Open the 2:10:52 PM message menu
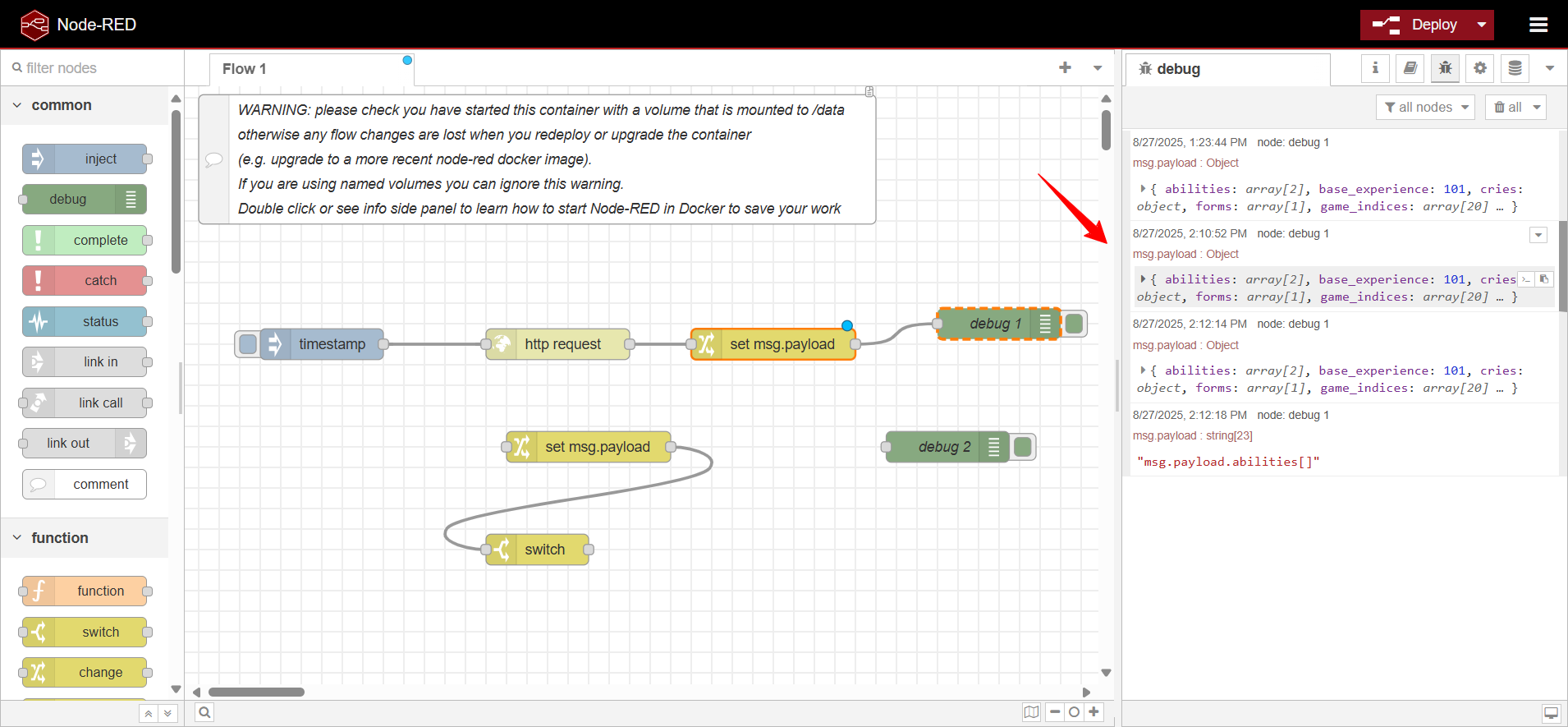The width and height of the screenshot is (1568, 727). tap(1538, 235)
